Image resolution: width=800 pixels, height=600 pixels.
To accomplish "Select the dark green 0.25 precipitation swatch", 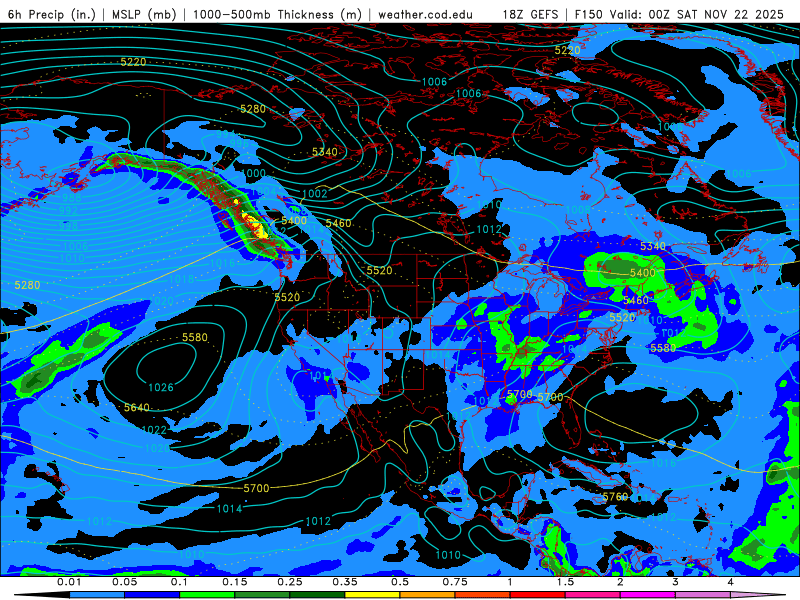I will (317, 595).
